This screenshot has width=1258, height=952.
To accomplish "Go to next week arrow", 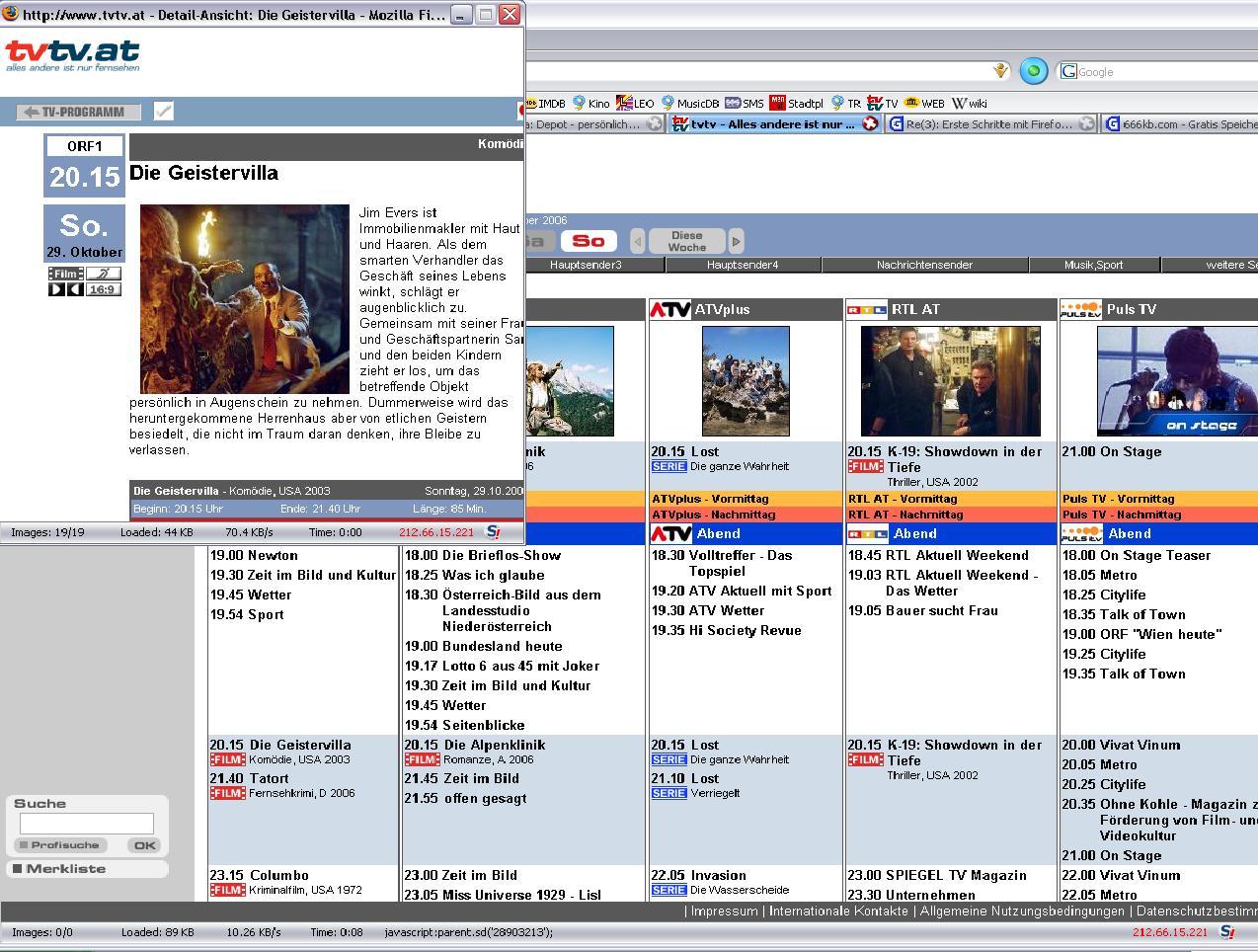I will [736, 241].
